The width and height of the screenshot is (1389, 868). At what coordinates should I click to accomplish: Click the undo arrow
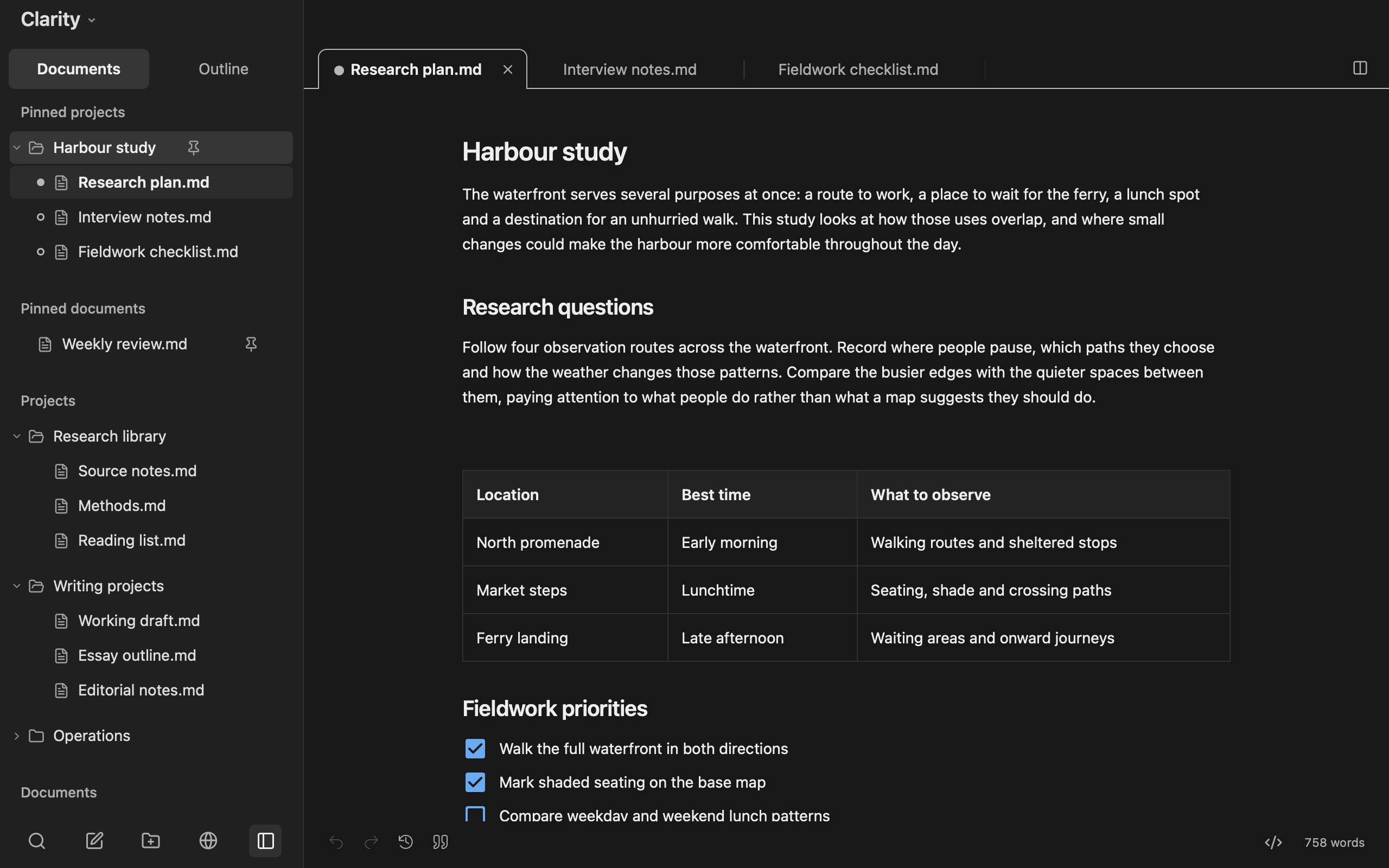(336, 842)
